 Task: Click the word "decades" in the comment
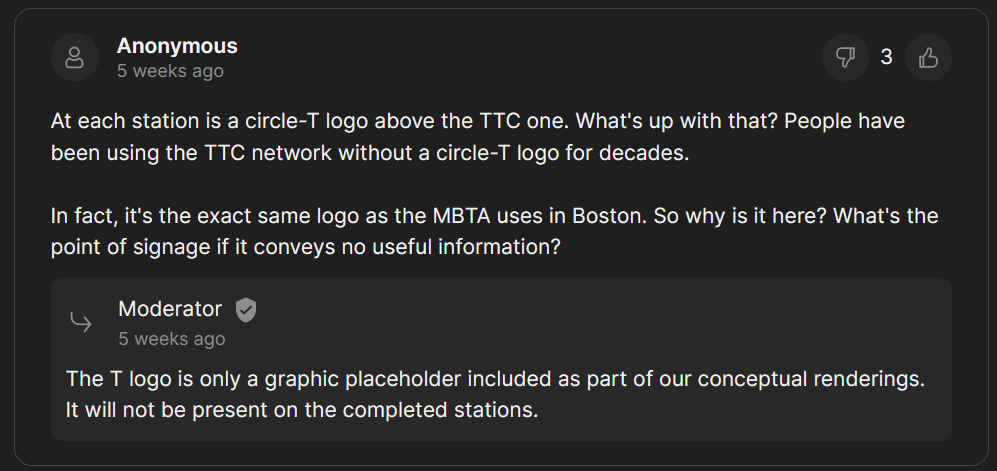(649, 153)
